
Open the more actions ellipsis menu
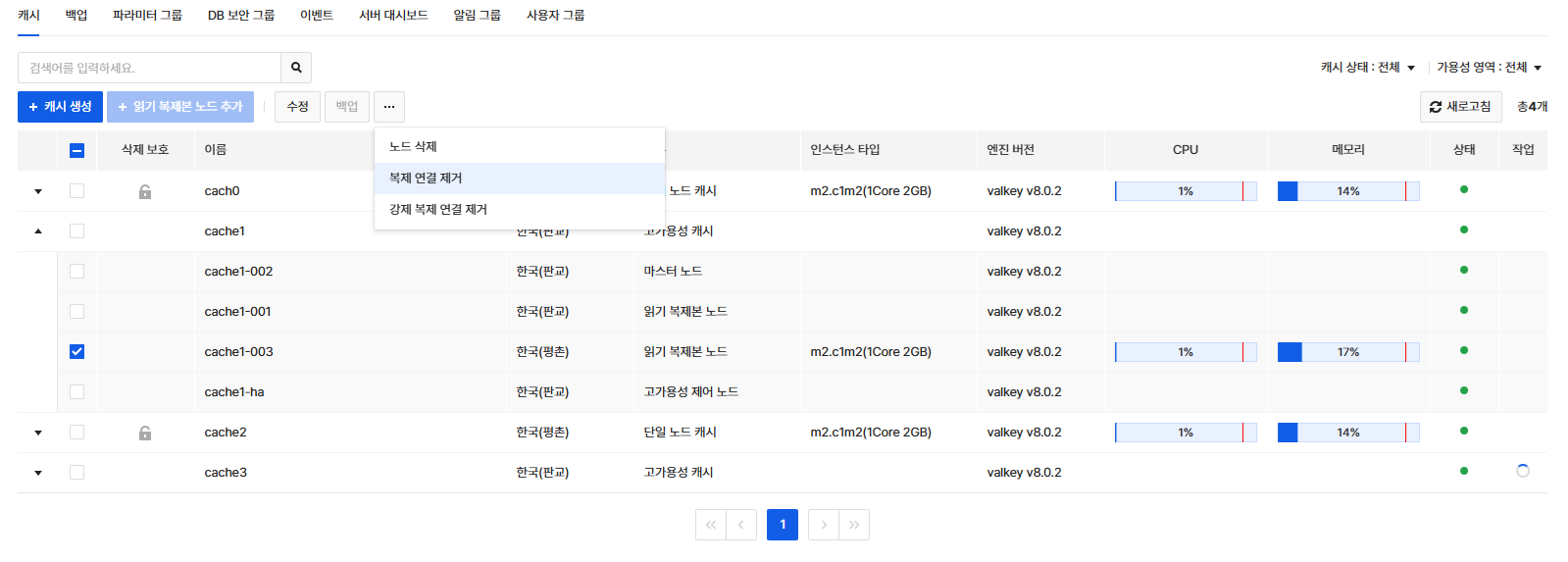[x=389, y=107]
